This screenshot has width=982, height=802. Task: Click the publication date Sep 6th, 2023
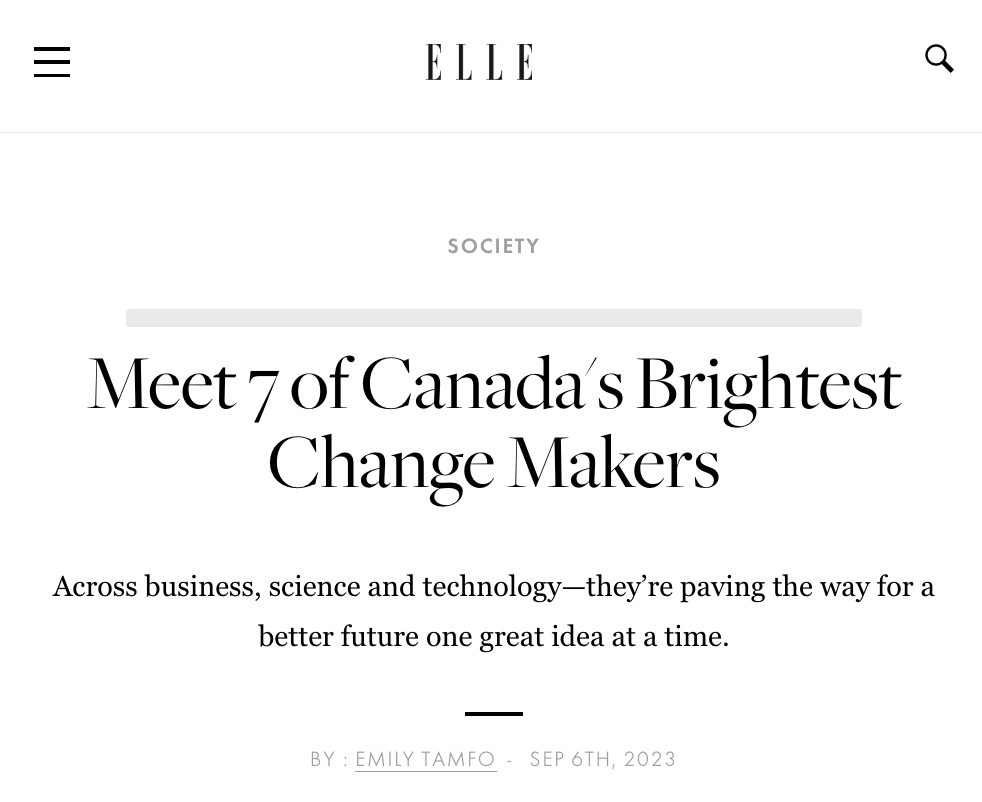coord(603,759)
